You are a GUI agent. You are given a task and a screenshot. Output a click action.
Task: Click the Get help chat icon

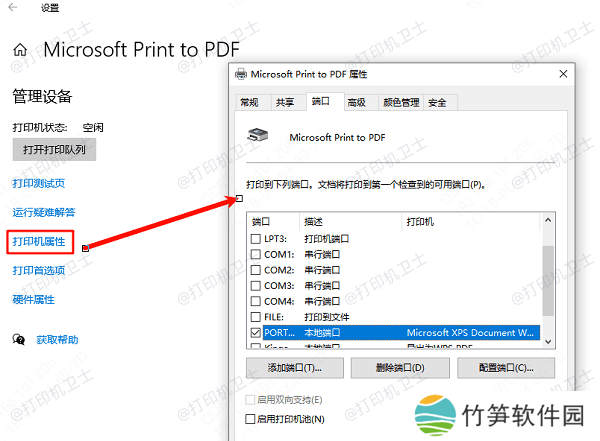[x=19, y=339]
